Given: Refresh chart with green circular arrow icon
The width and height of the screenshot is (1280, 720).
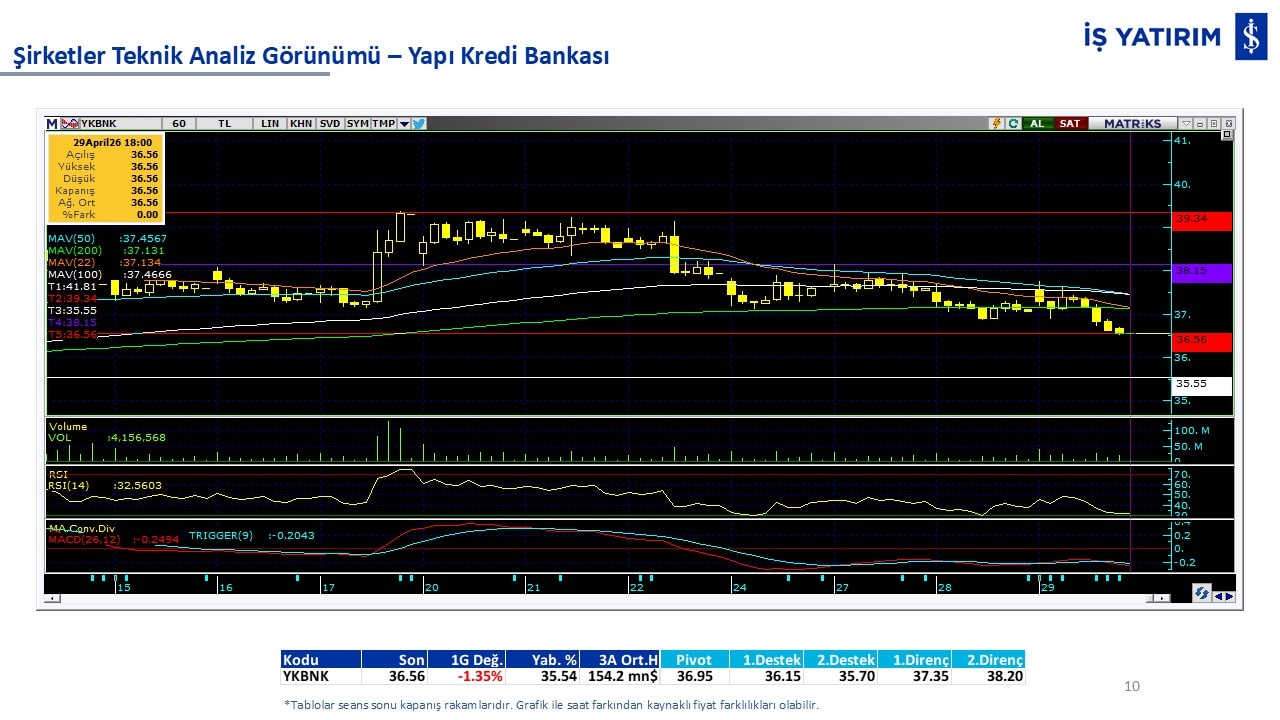Looking at the screenshot, I should click(1013, 124).
